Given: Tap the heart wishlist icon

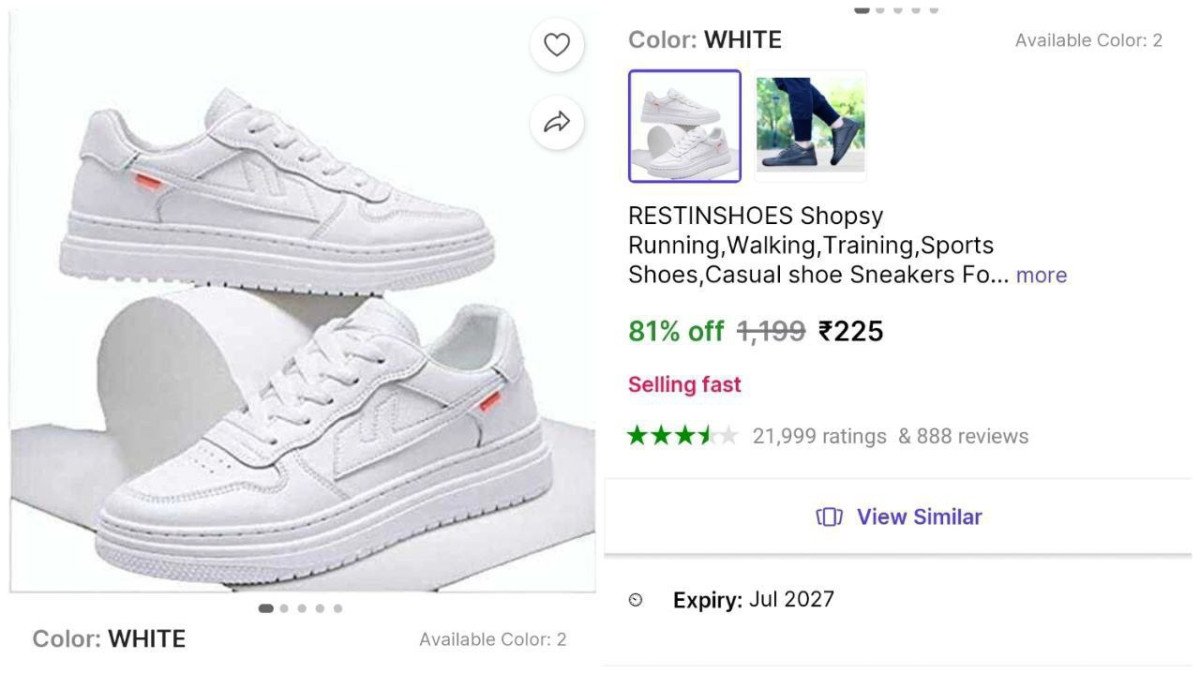Looking at the screenshot, I should (x=556, y=45).
